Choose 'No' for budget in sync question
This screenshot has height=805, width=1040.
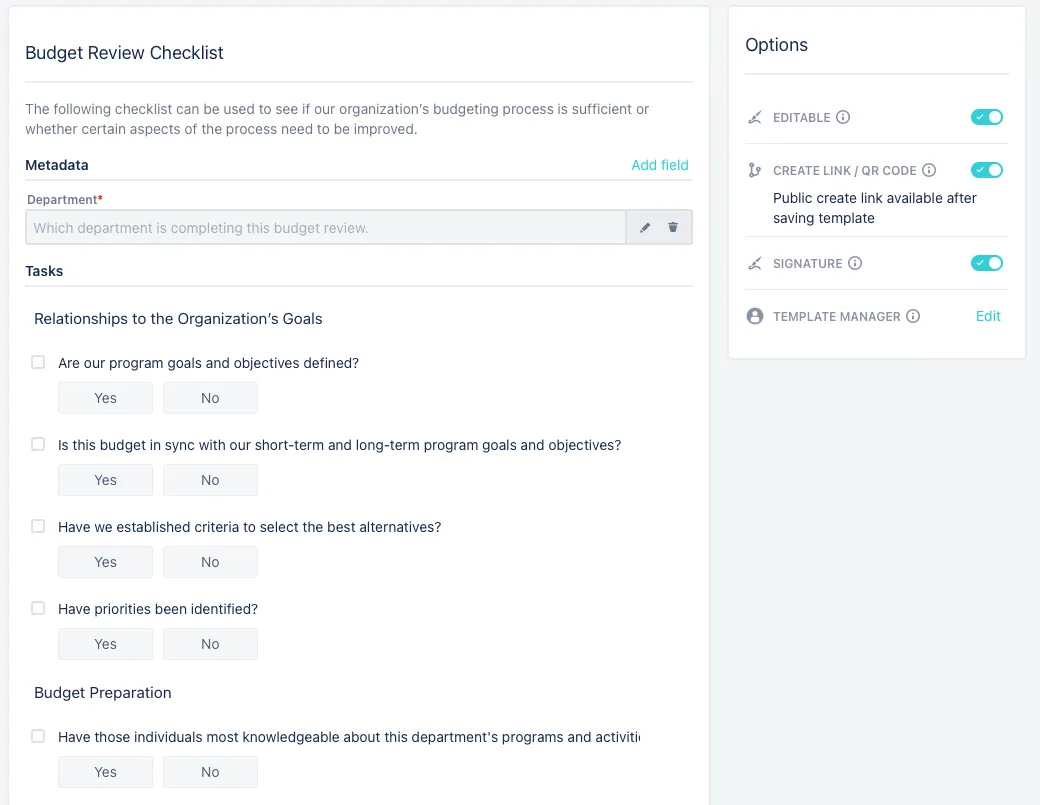tap(210, 480)
